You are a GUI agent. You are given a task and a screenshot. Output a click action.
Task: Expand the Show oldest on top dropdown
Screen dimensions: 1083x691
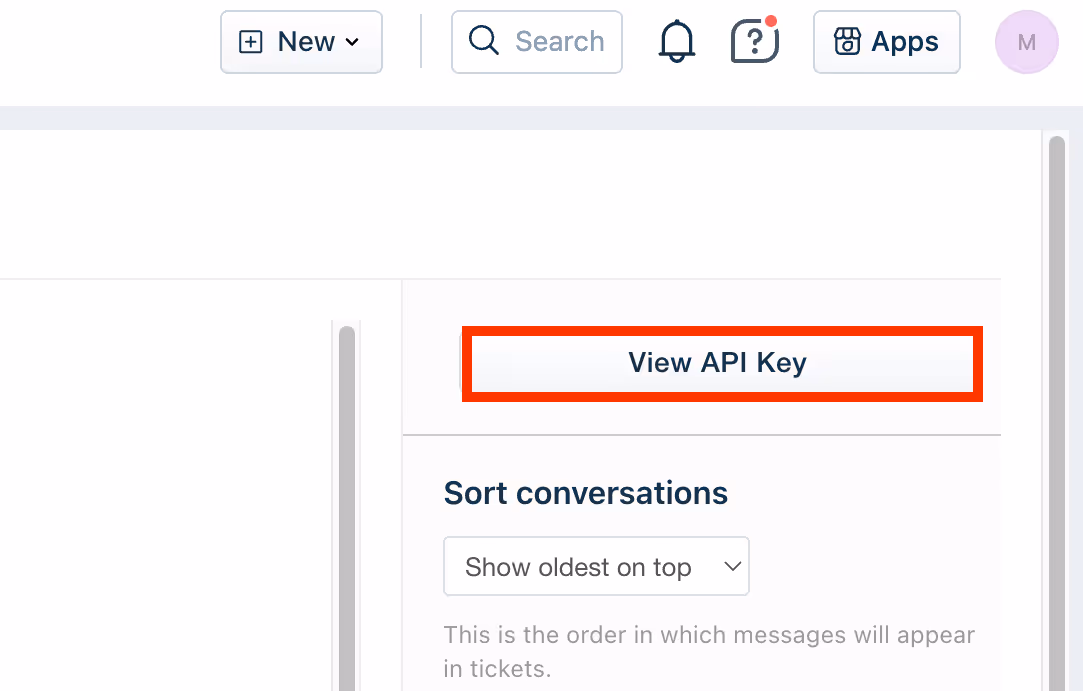[x=596, y=566]
